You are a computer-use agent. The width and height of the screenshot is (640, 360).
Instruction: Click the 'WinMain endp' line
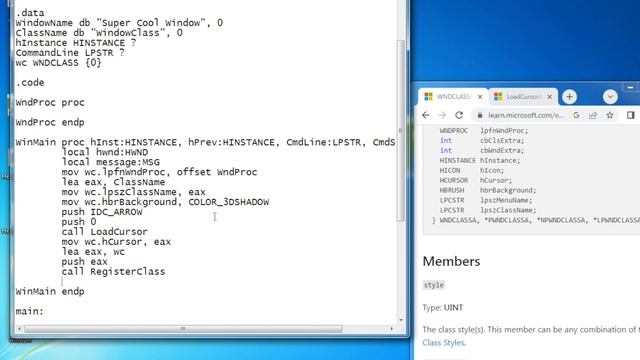tap(50, 291)
